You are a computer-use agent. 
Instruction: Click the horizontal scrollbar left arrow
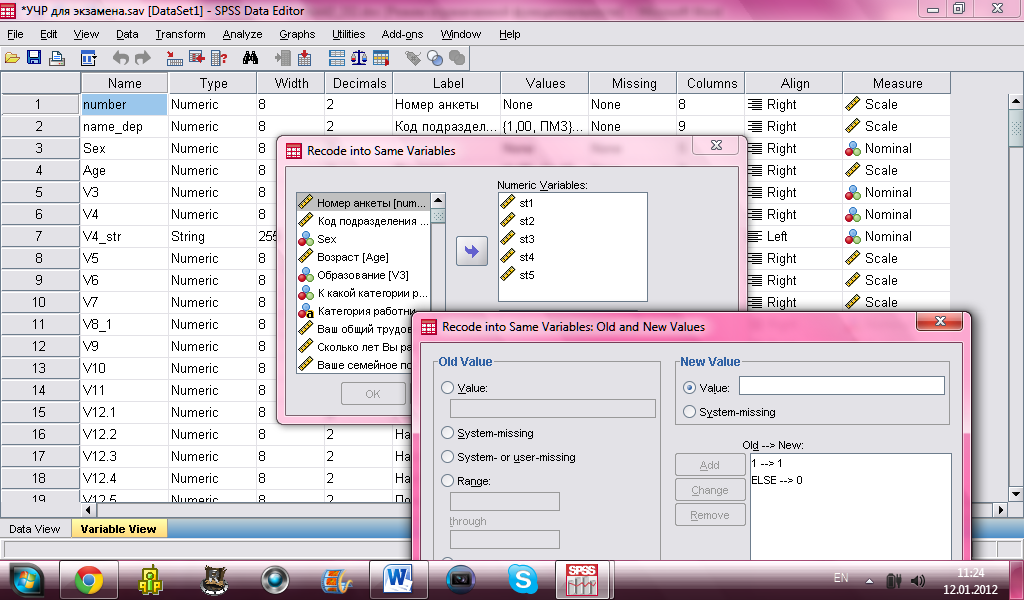click(88, 509)
